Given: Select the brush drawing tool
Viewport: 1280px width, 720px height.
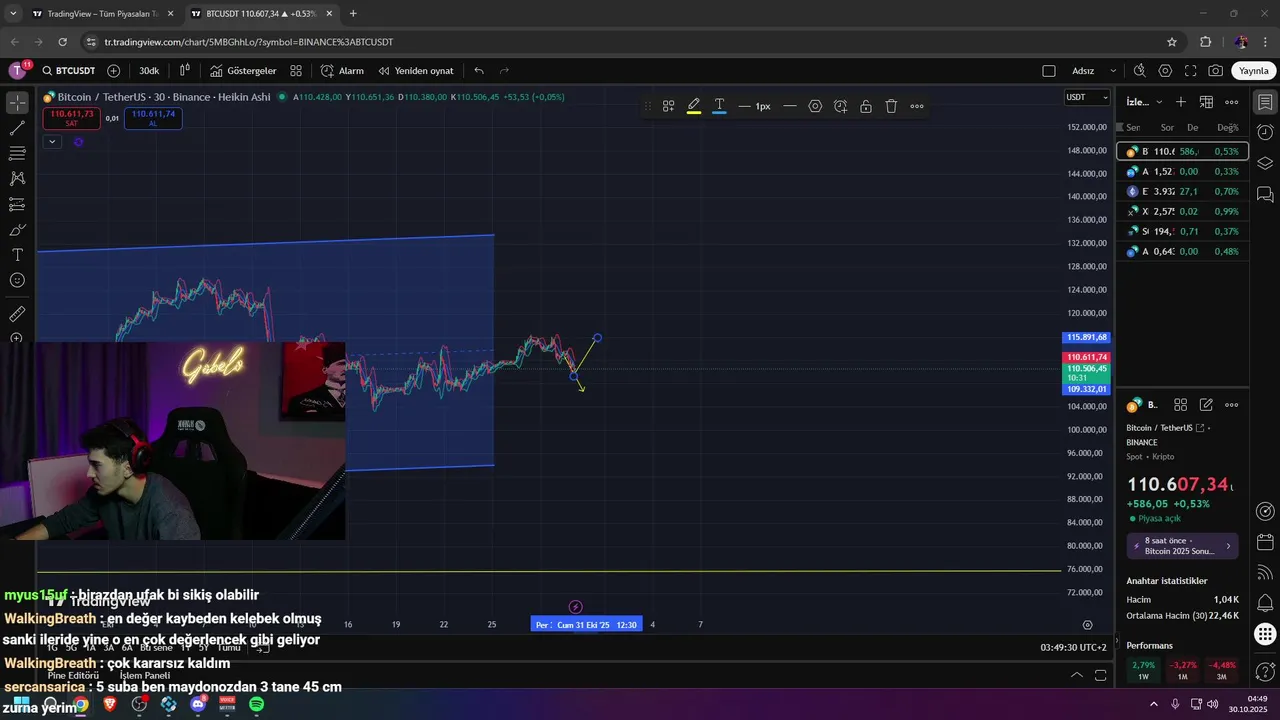Looking at the screenshot, I should pos(17,230).
